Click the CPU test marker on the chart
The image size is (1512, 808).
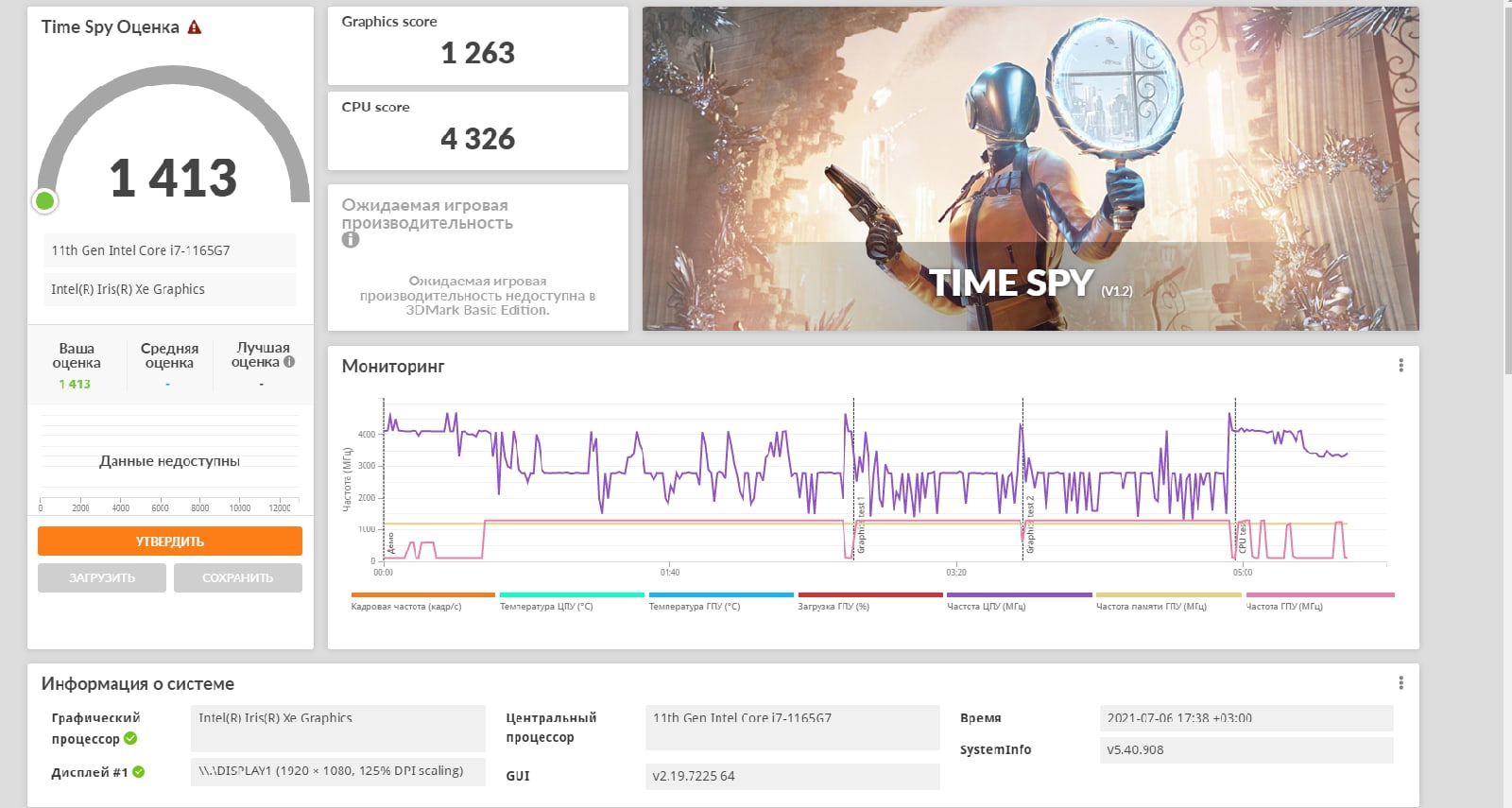(1242, 539)
